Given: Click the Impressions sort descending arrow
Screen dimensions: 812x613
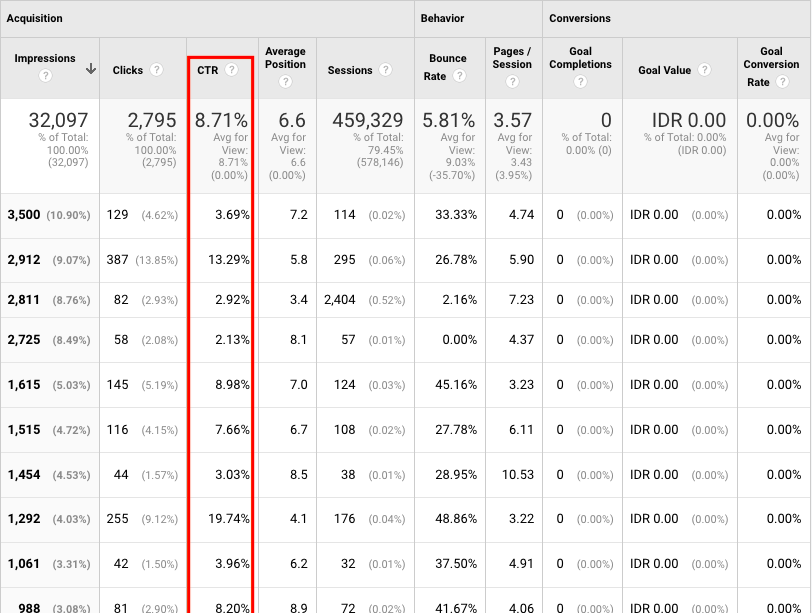Looking at the screenshot, I should 90,69.
